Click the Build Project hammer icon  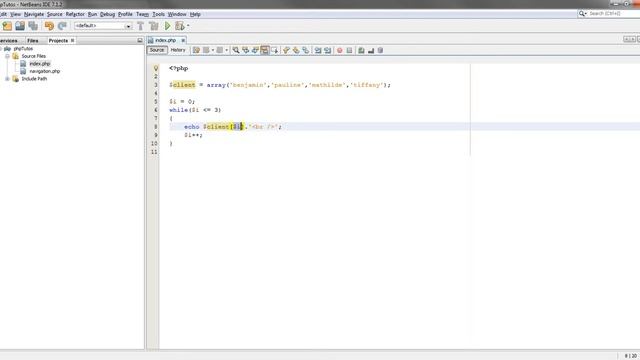tap(140, 26)
